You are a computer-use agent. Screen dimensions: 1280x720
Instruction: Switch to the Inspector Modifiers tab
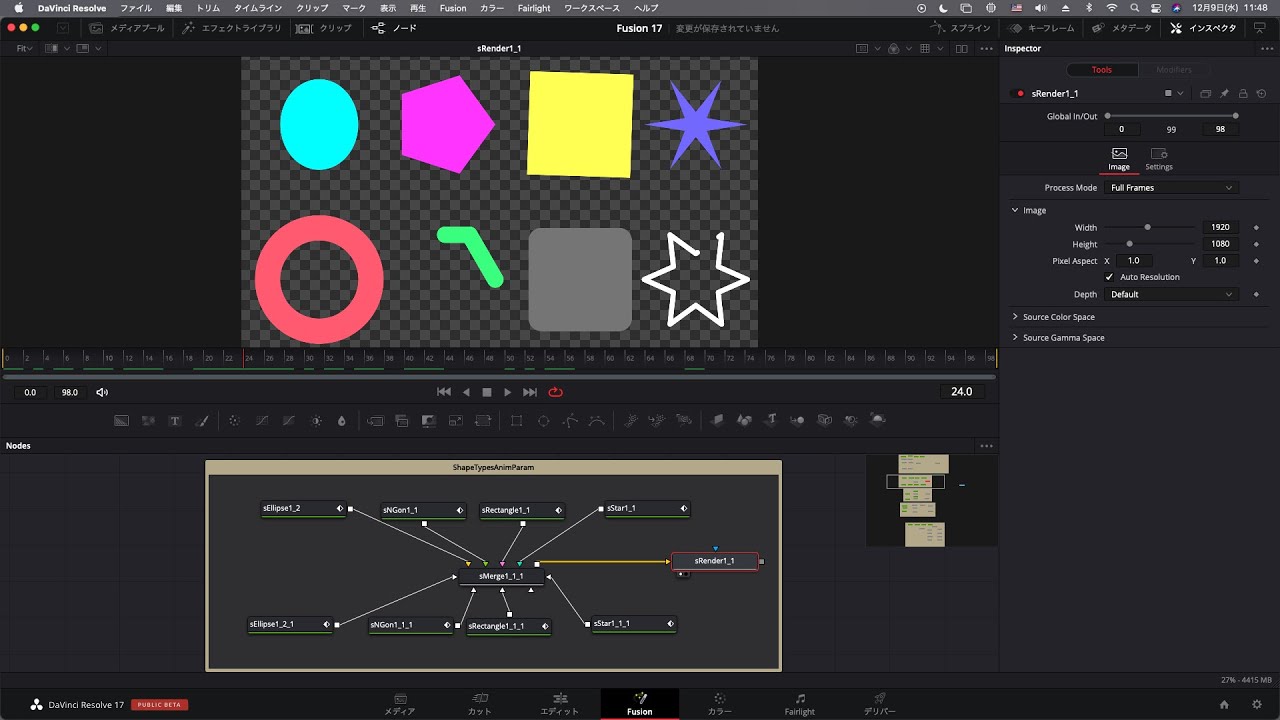[x=1174, y=70]
